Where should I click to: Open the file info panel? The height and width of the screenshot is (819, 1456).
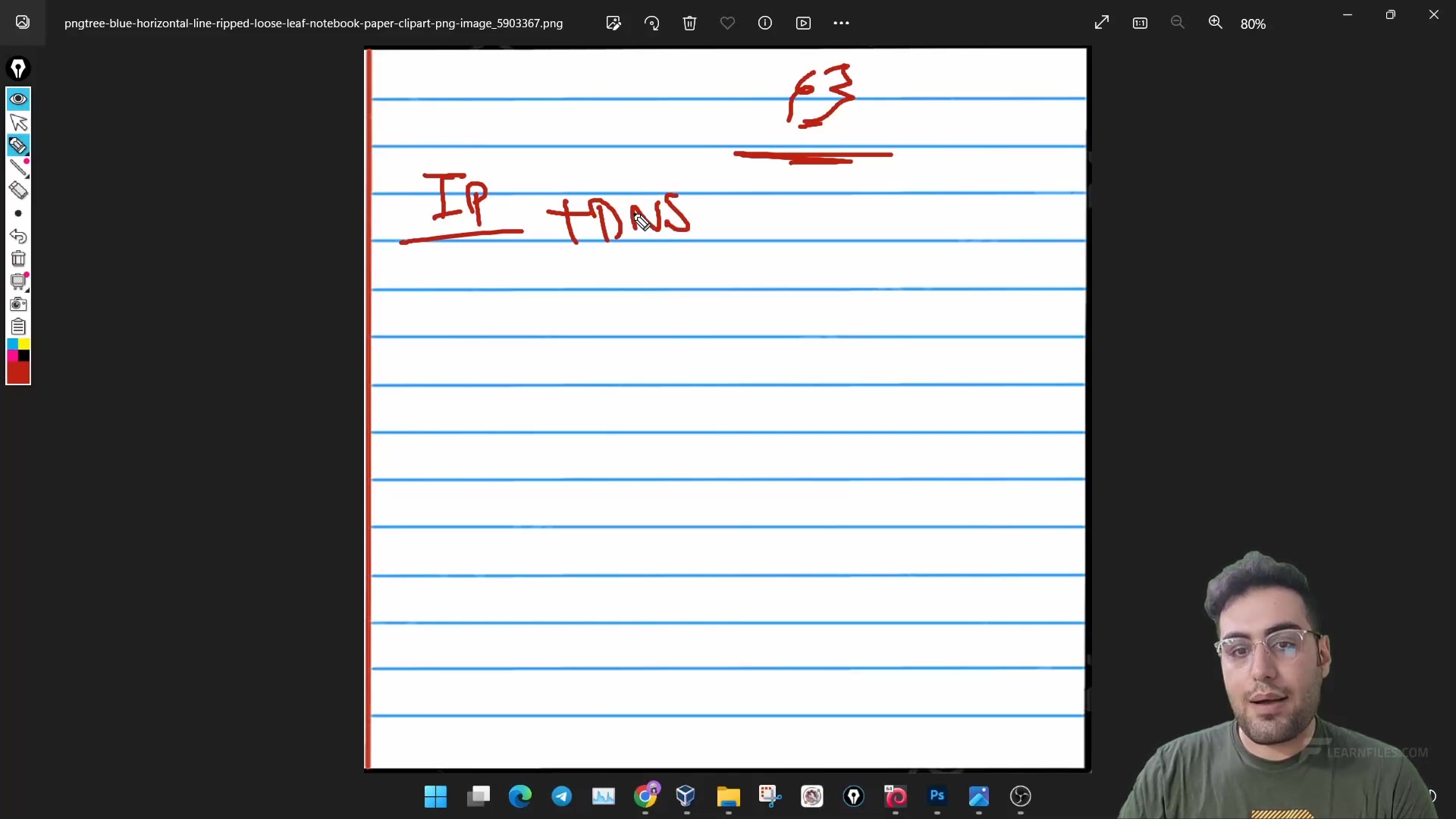(765, 23)
